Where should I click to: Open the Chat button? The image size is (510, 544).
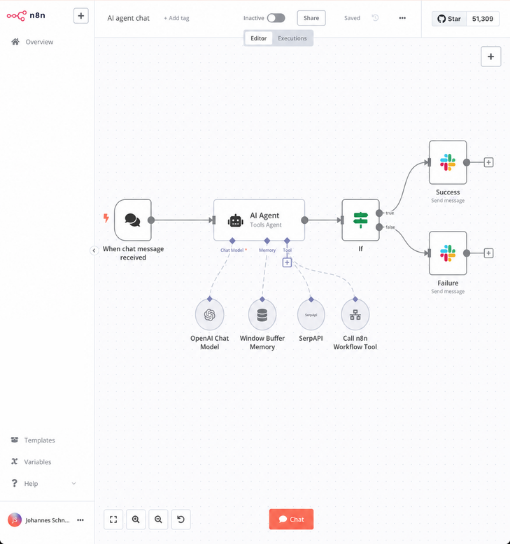click(291, 519)
